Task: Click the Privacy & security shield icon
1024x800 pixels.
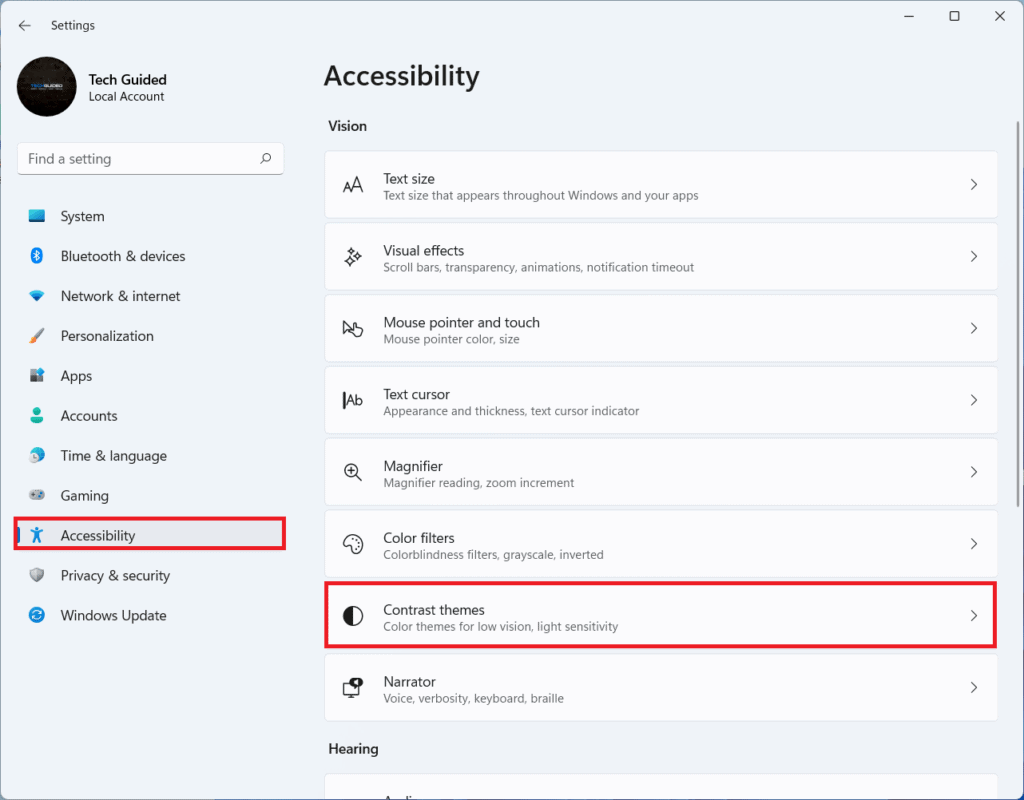Action: click(37, 575)
